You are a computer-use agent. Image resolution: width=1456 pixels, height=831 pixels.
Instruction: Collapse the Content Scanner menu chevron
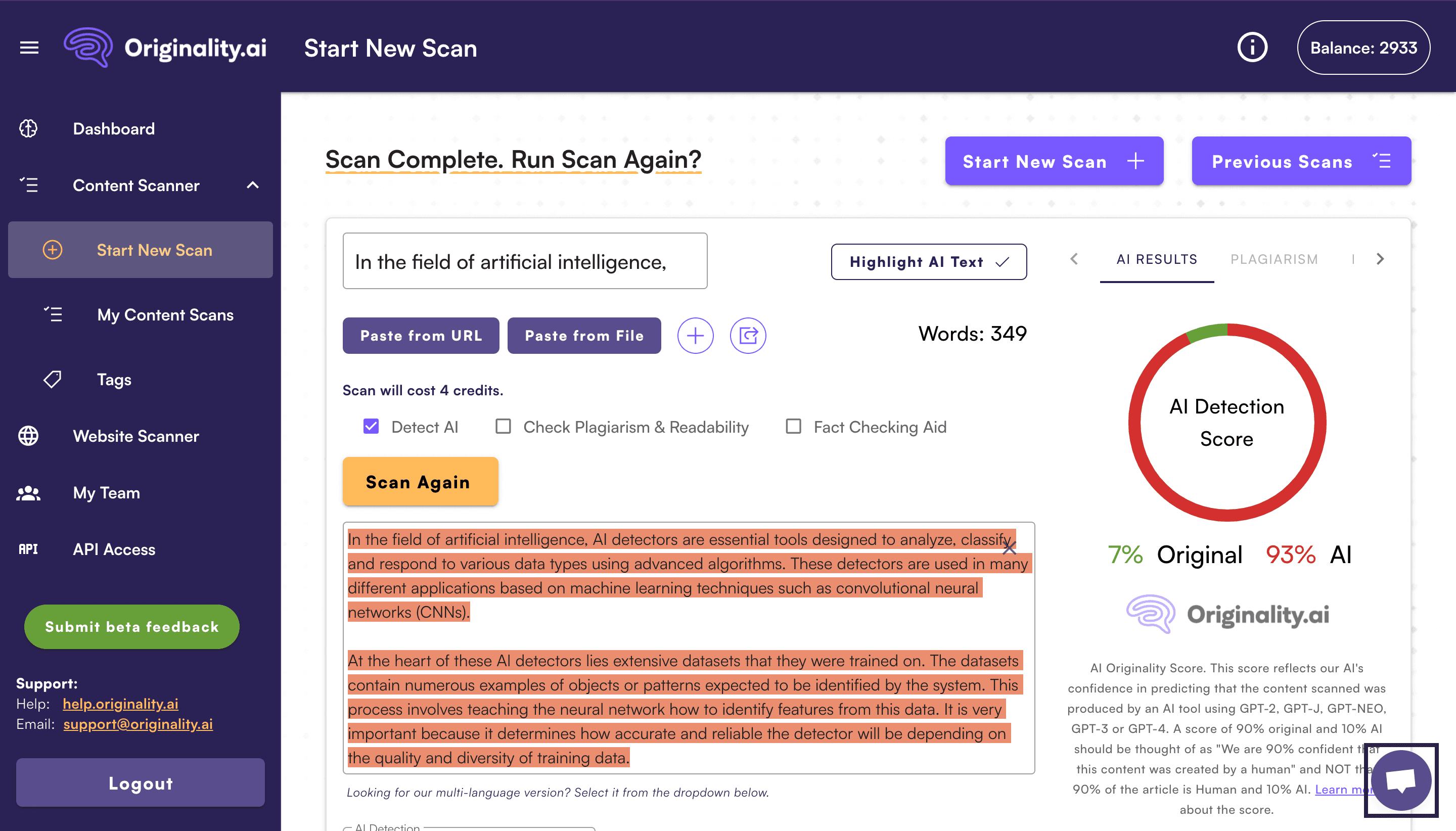(x=253, y=185)
